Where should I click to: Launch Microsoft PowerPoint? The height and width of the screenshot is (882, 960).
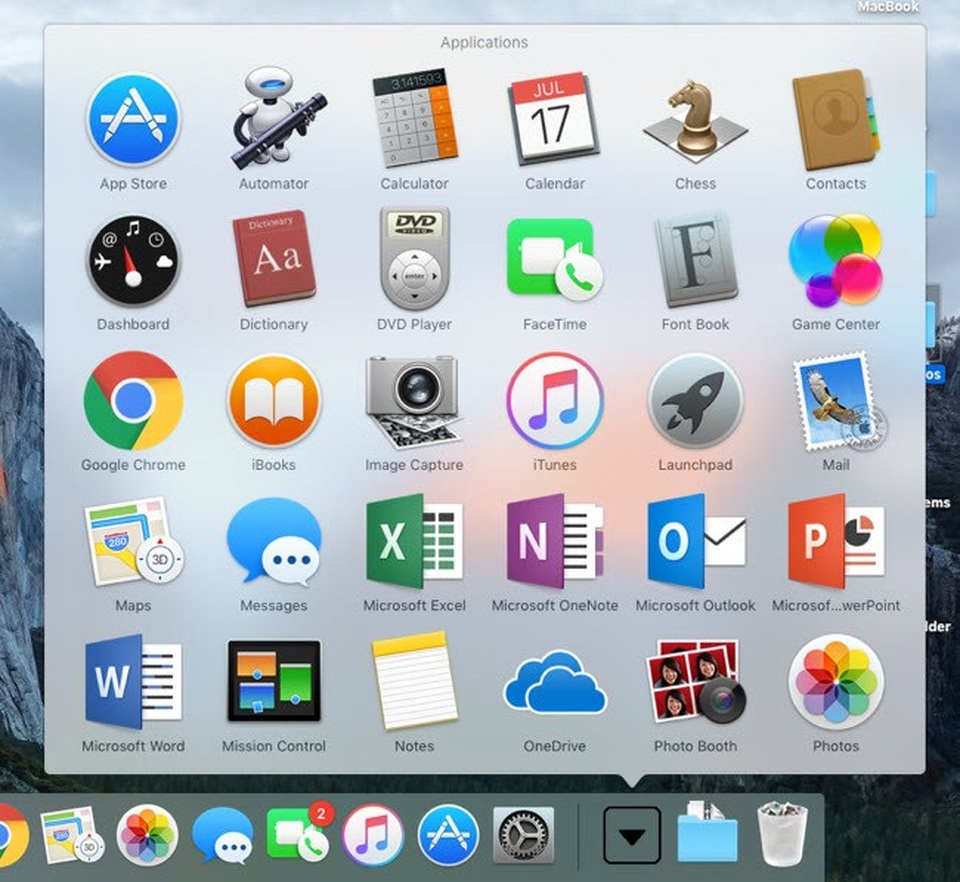click(x=836, y=540)
